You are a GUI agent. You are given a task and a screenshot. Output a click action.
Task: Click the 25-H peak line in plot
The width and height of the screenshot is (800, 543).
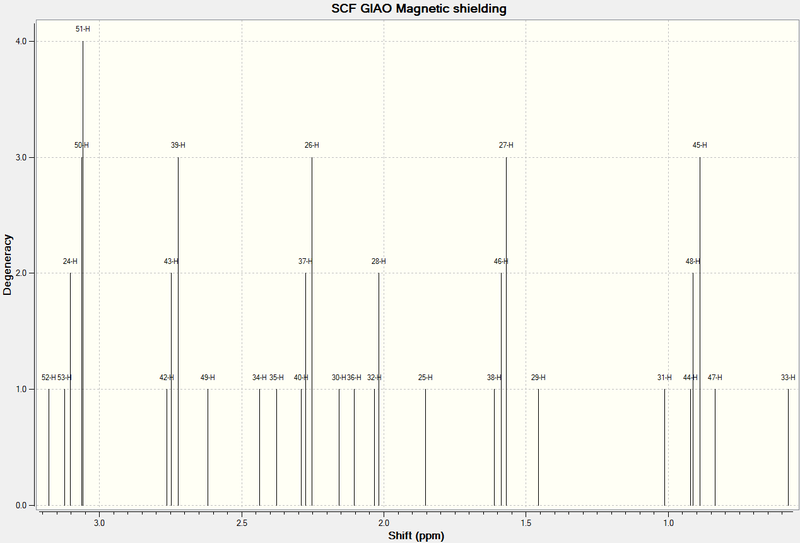coord(426,447)
